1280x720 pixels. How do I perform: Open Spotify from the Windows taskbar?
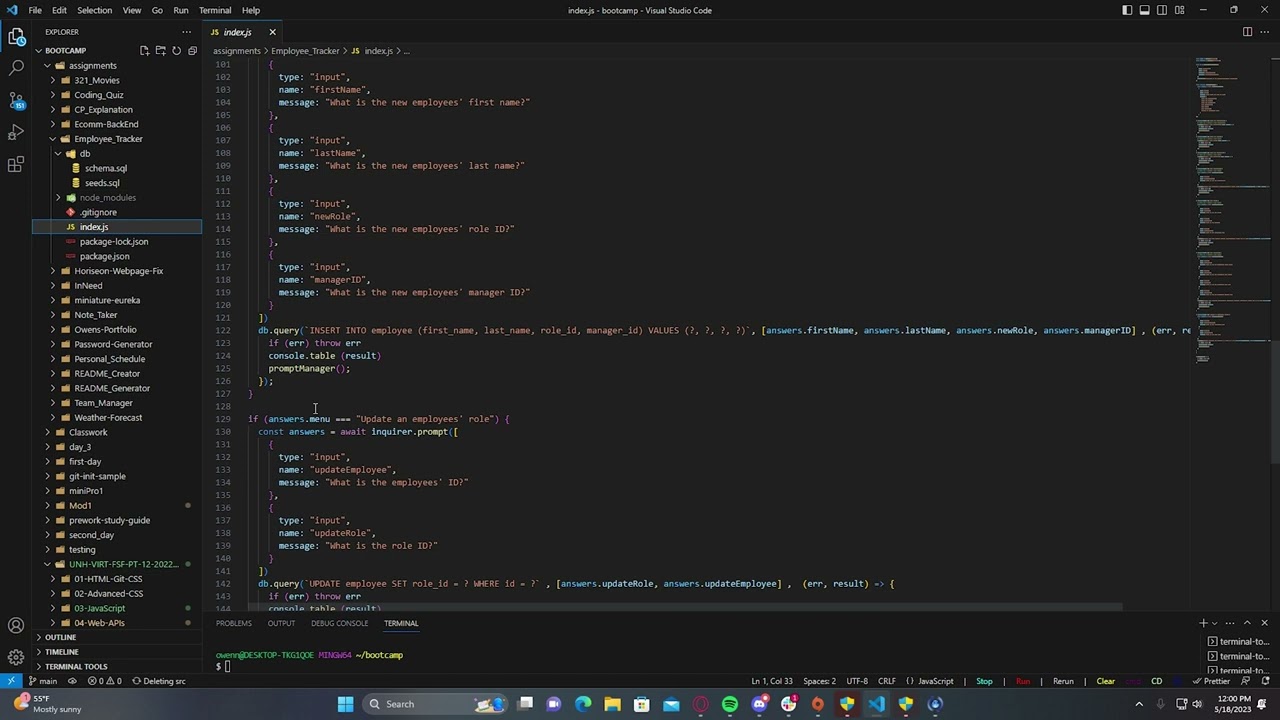730,704
